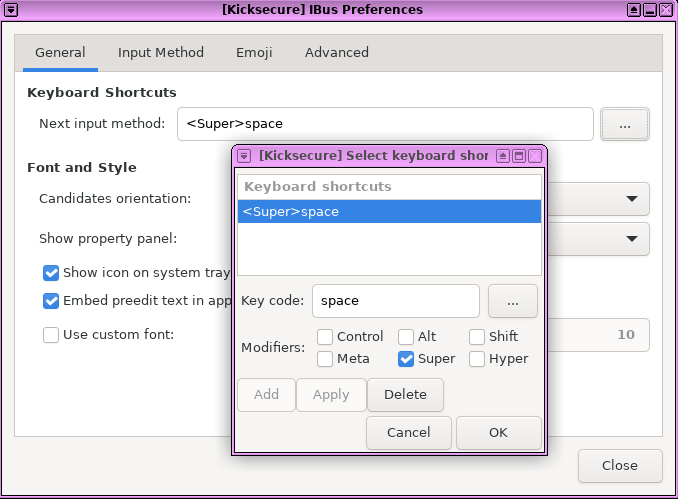Switch to the Input Method tab
This screenshot has height=499, width=678.
pos(160,53)
